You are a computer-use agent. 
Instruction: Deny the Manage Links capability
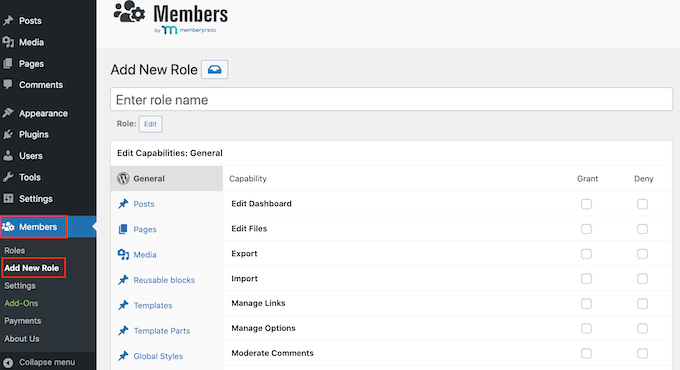(x=642, y=304)
